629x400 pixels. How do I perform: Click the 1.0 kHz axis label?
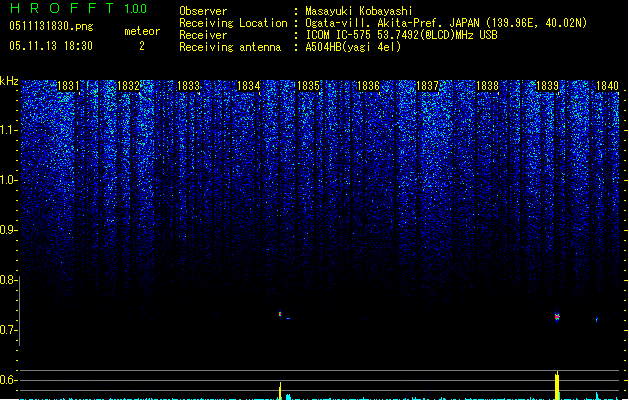8,180
